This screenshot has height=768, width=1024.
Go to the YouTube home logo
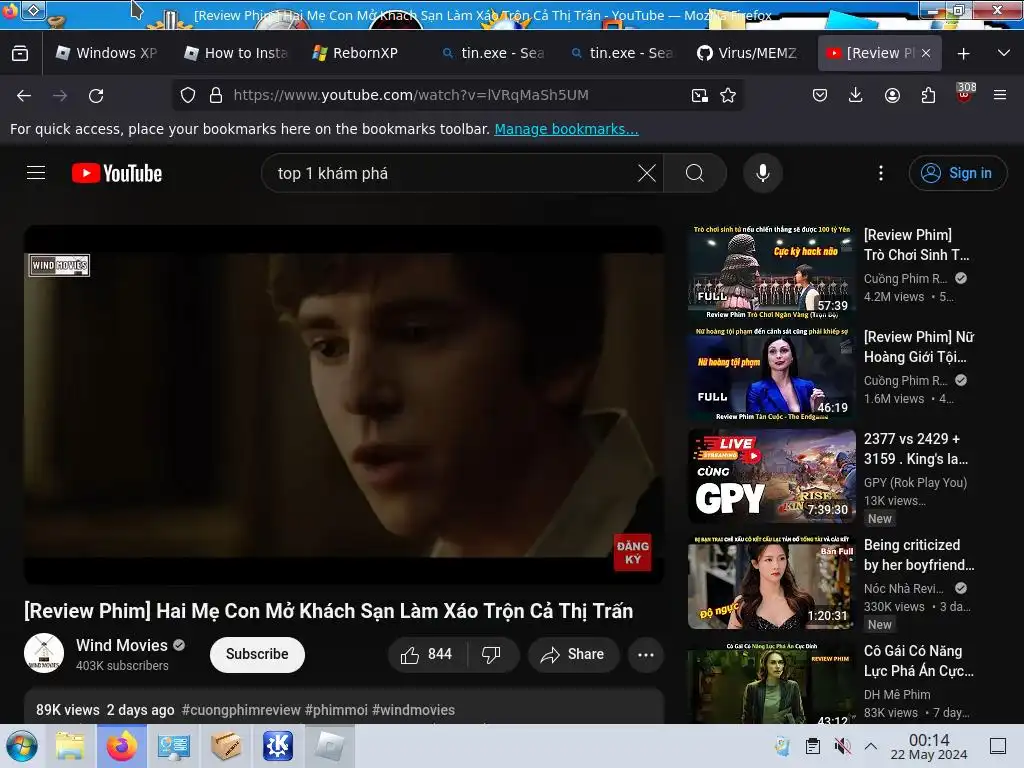point(117,173)
